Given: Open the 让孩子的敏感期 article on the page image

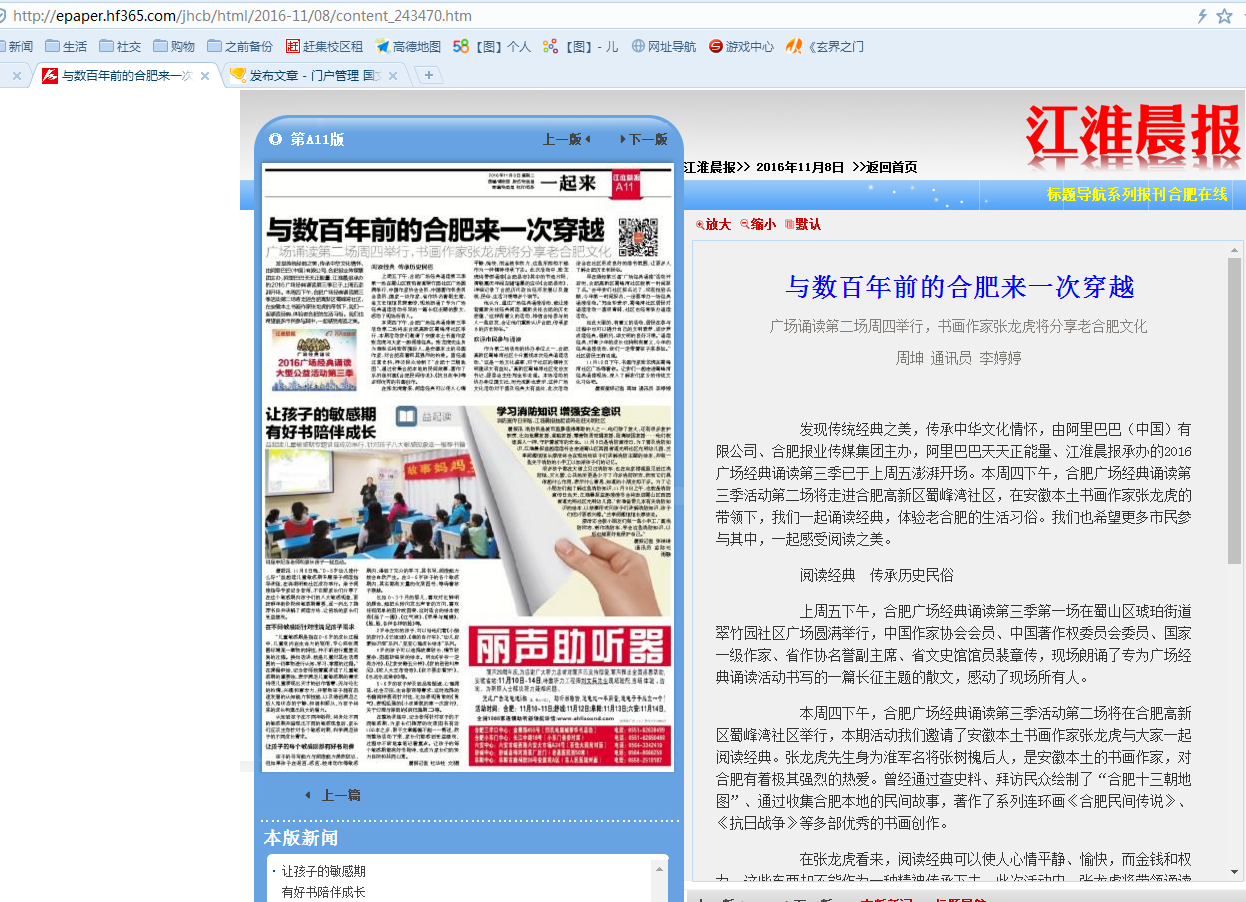Looking at the screenshot, I should click(x=321, y=422).
